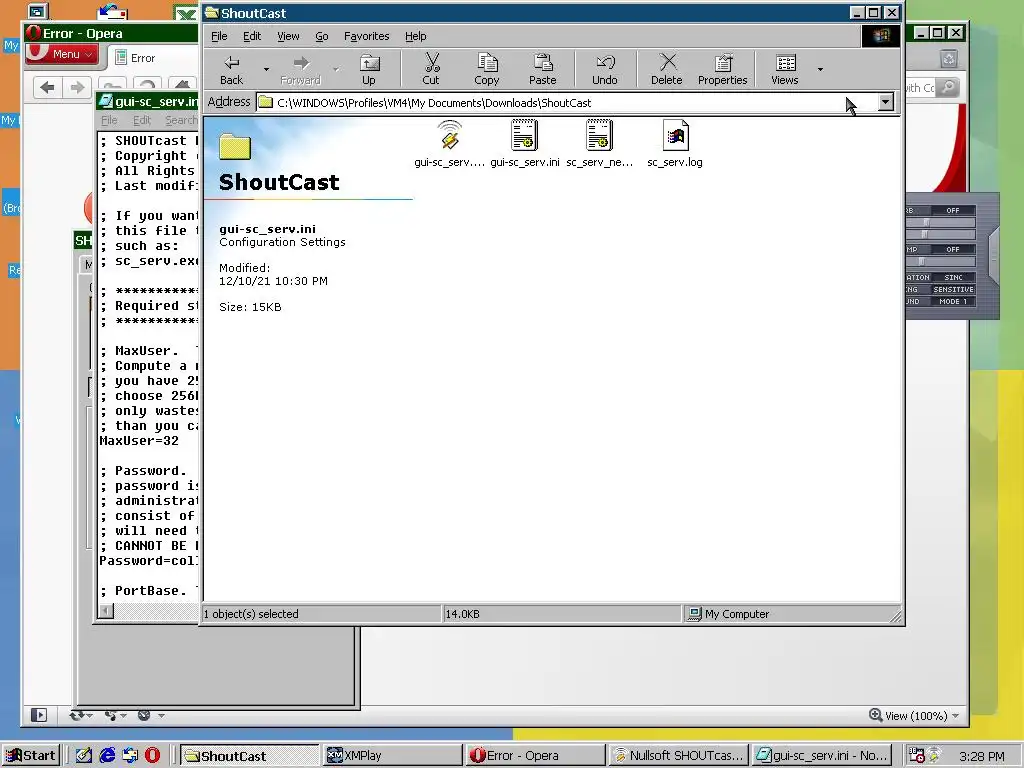Click the Opera quick launch icon
Viewport: 1024px width, 768px height.
point(152,756)
